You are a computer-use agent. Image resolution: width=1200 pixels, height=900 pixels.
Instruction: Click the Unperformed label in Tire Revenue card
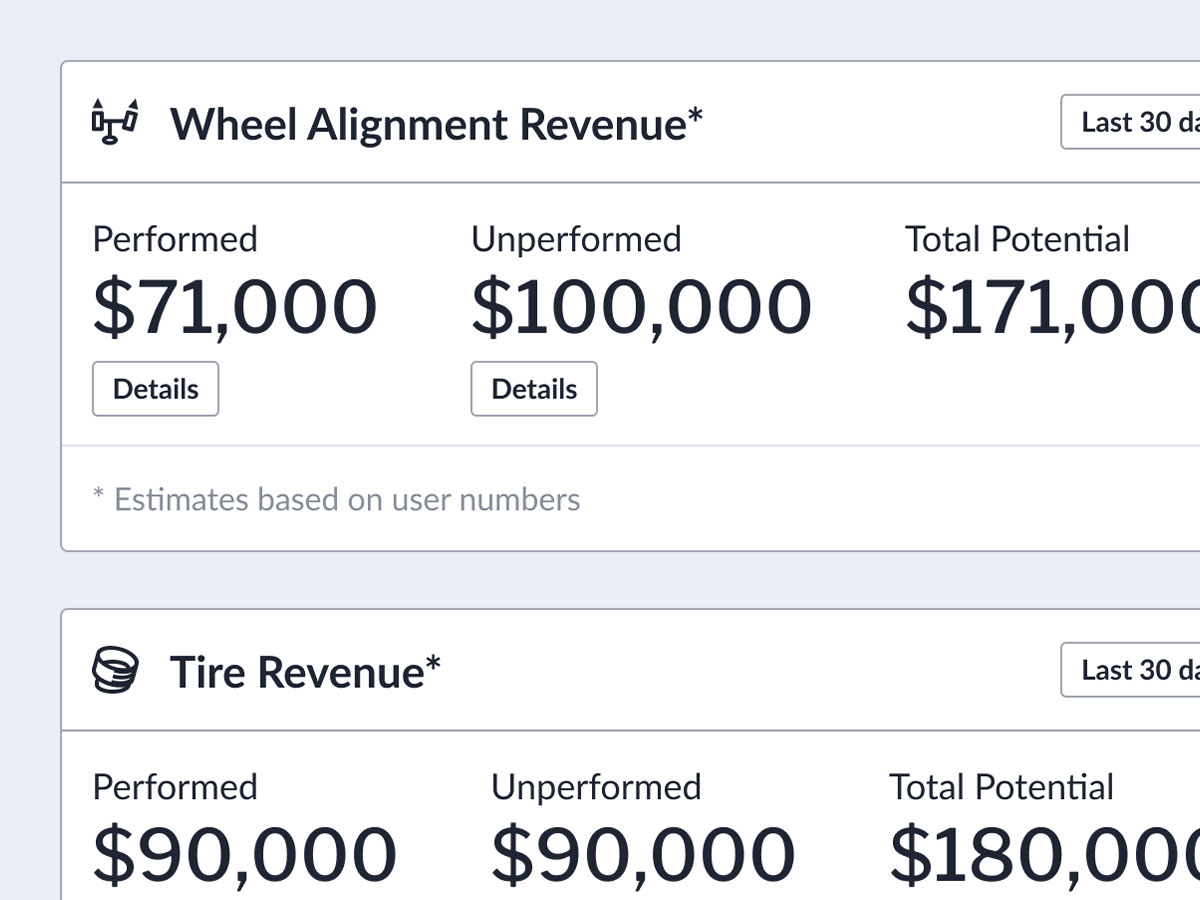(x=596, y=787)
